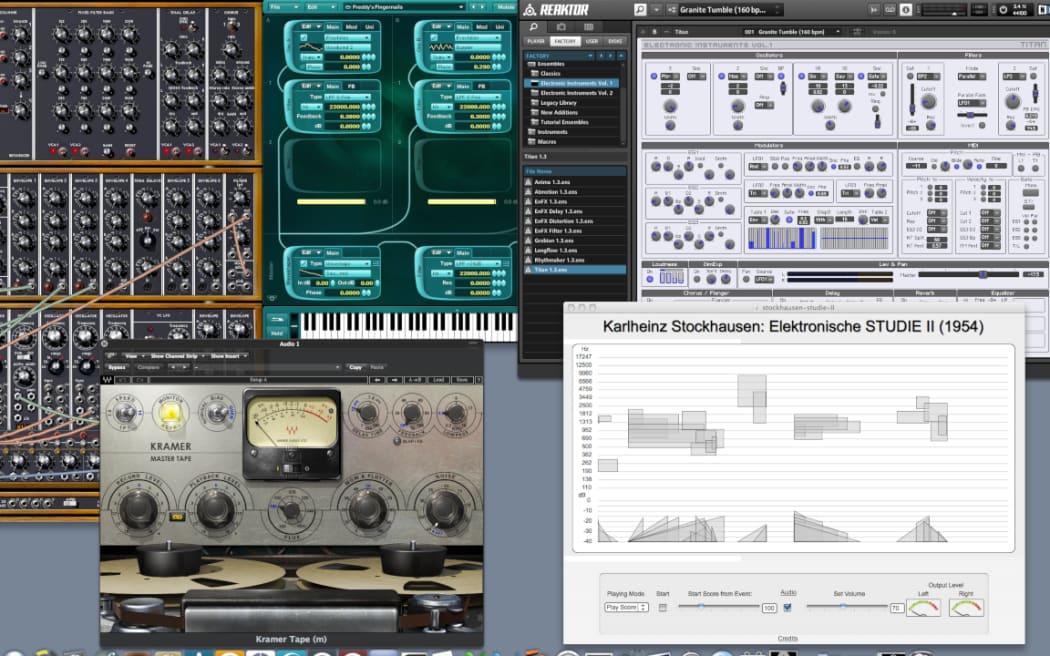Click the Classics folder icon in Reaktor
1050x656 pixels.
pos(534,74)
